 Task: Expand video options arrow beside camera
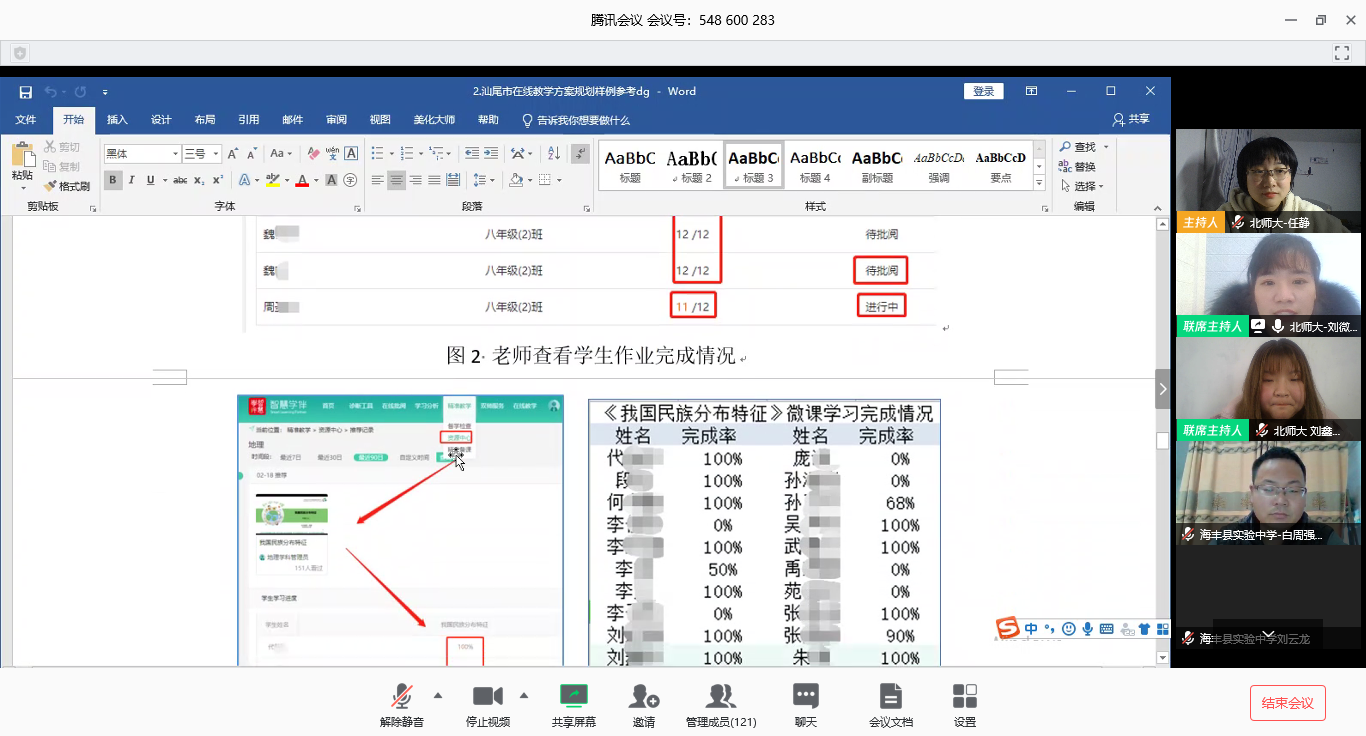tap(524, 695)
